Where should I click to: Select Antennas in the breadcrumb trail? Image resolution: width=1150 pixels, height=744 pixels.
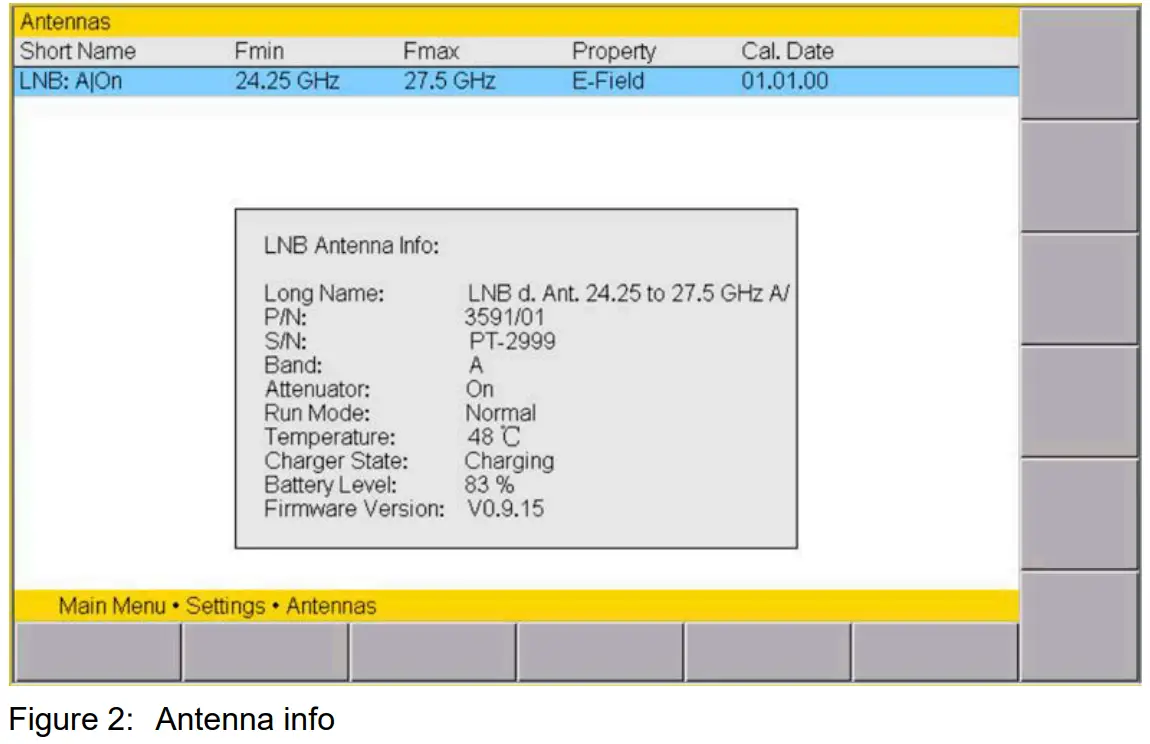pos(330,606)
